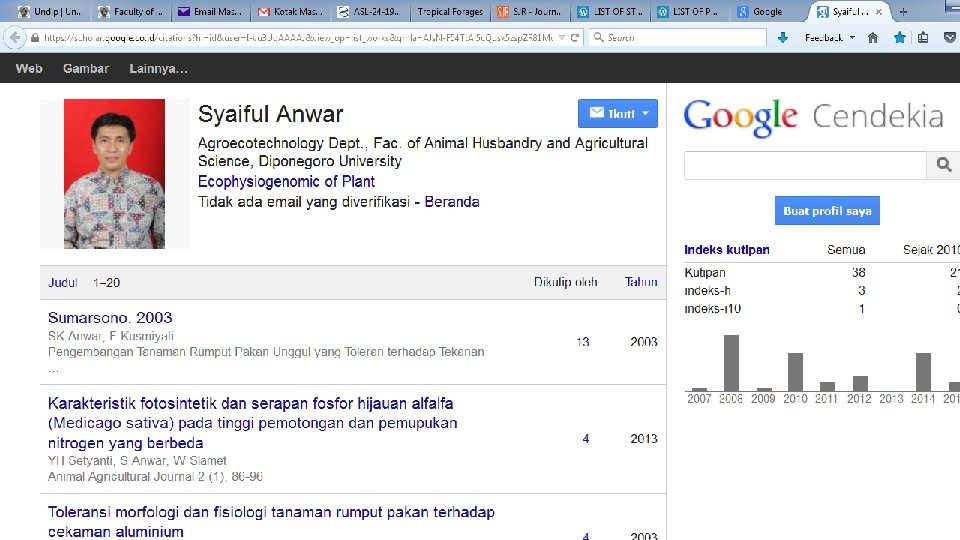The height and width of the screenshot is (540, 960).
Task: Open the 13 citations link for Sumarsono
Action: coord(583,342)
